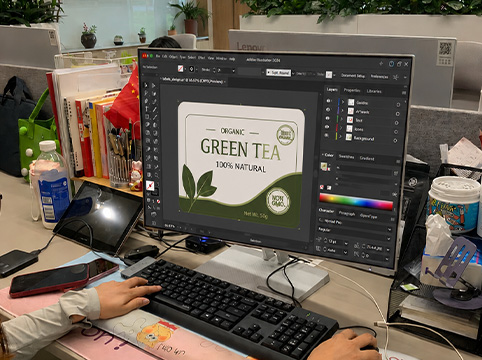
Task: Toggle visibility of the Text layer
Action: (x=328, y=118)
